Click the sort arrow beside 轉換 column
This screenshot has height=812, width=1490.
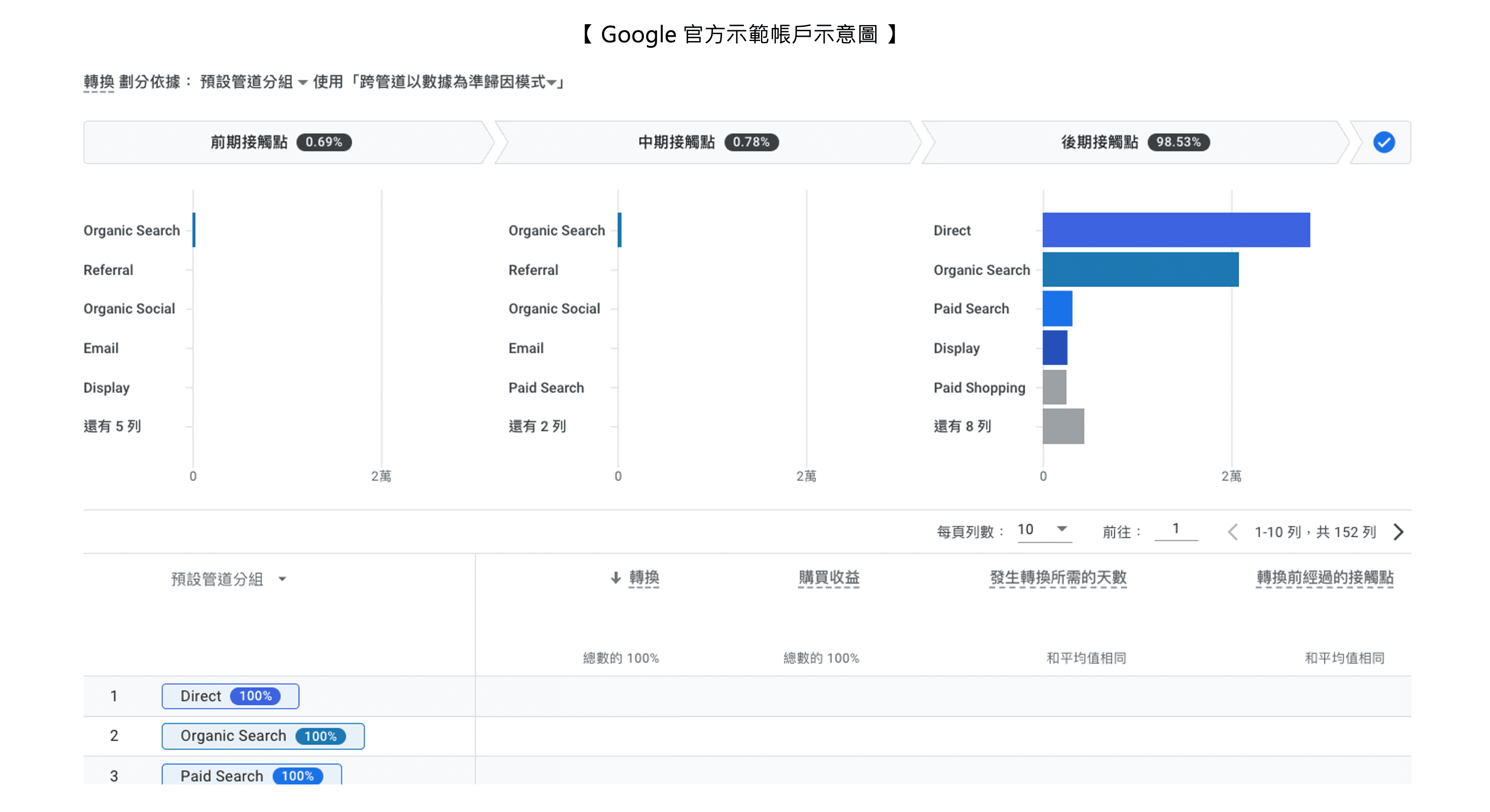pos(616,577)
